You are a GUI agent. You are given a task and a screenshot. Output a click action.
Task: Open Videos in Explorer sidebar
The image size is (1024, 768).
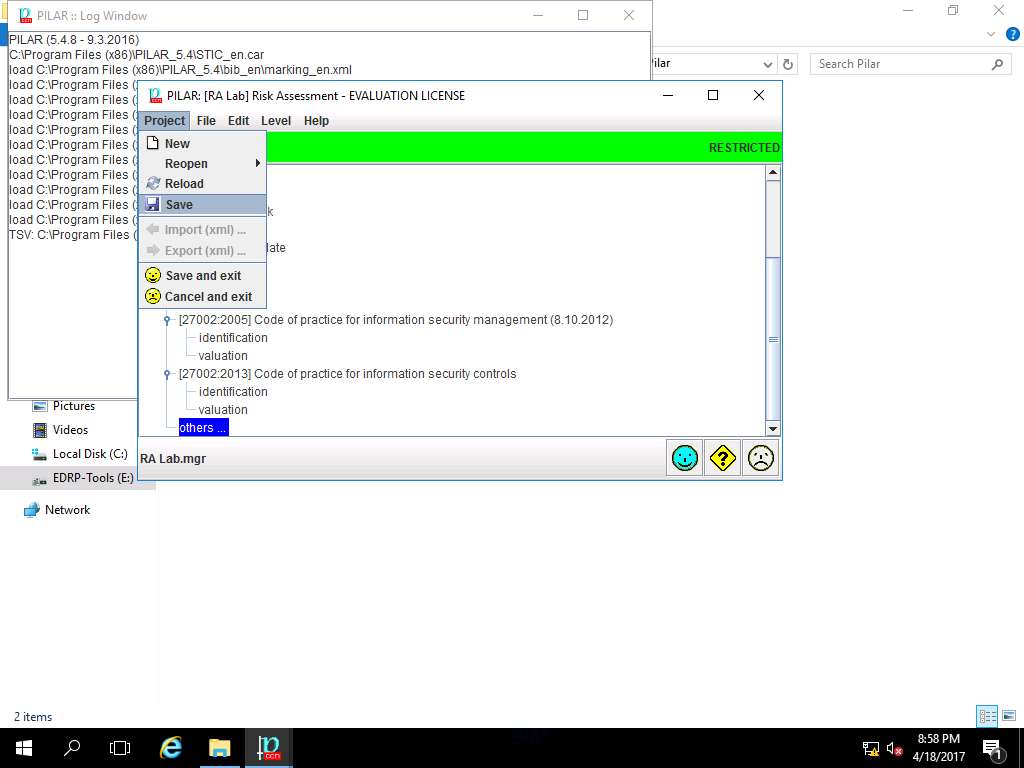[70, 430]
